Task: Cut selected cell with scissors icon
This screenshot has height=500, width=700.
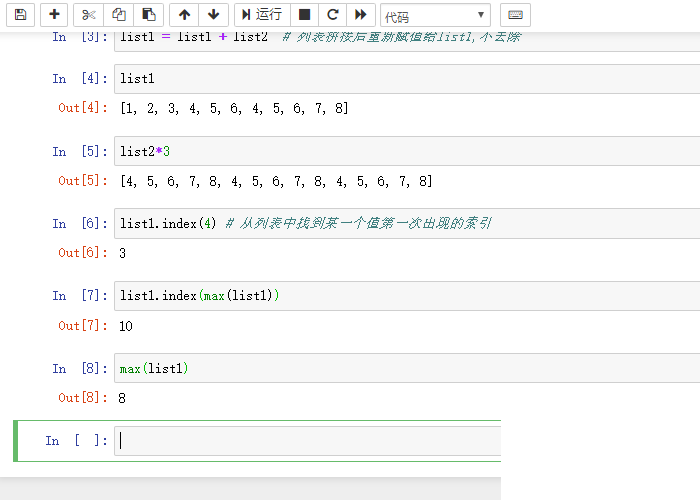Action: point(88,15)
